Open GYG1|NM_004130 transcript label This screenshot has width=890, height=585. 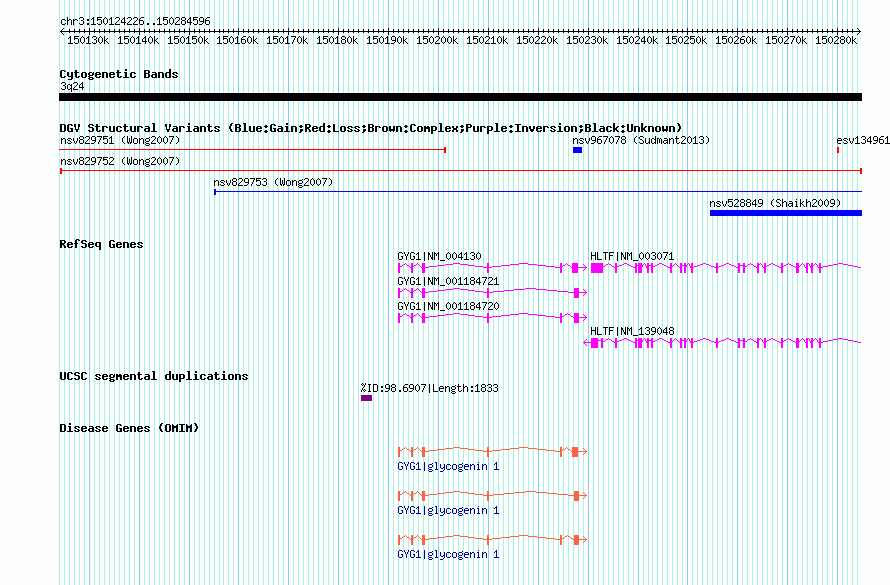point(439,256)
